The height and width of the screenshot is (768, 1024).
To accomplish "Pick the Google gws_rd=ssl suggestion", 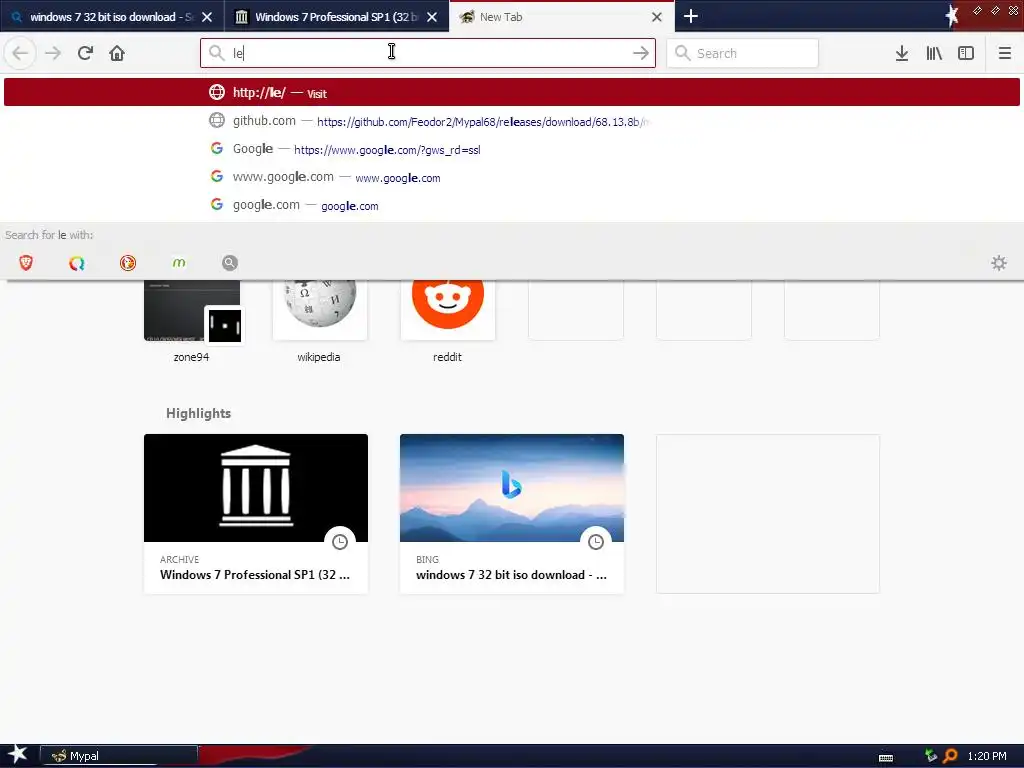I will 512,149.
